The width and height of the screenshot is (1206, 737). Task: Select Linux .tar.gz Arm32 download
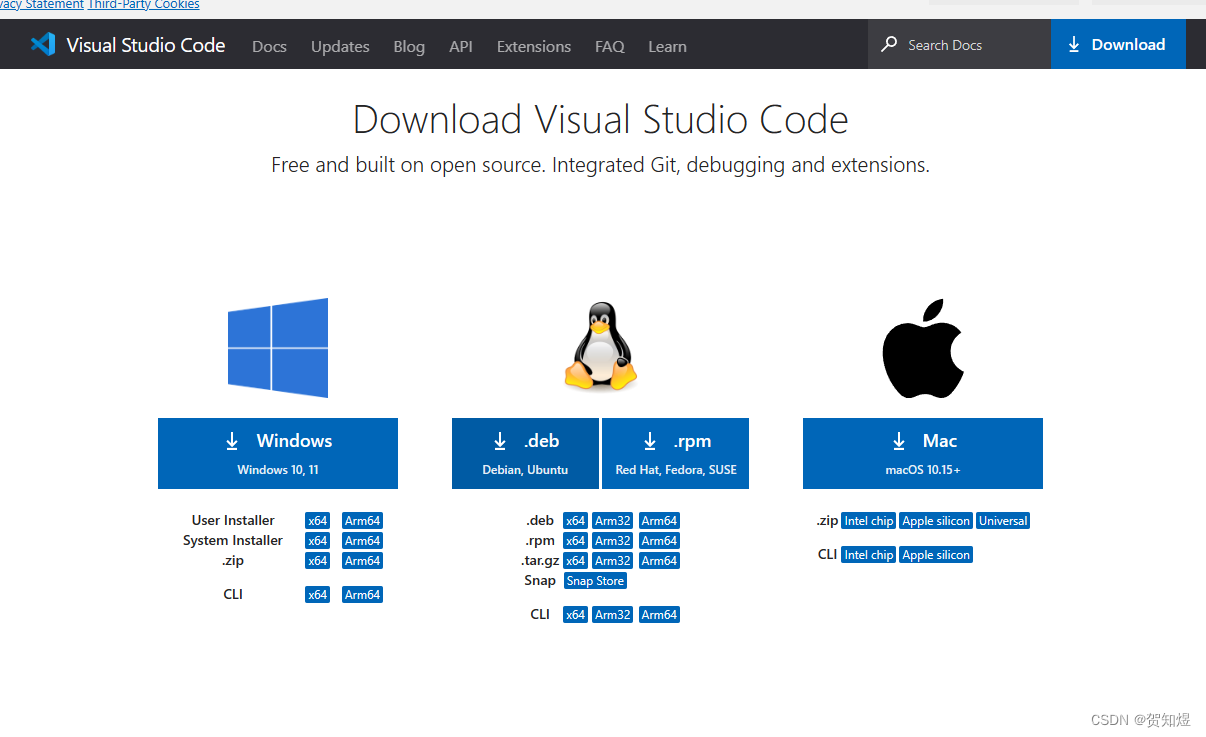(x=613, y=561)
